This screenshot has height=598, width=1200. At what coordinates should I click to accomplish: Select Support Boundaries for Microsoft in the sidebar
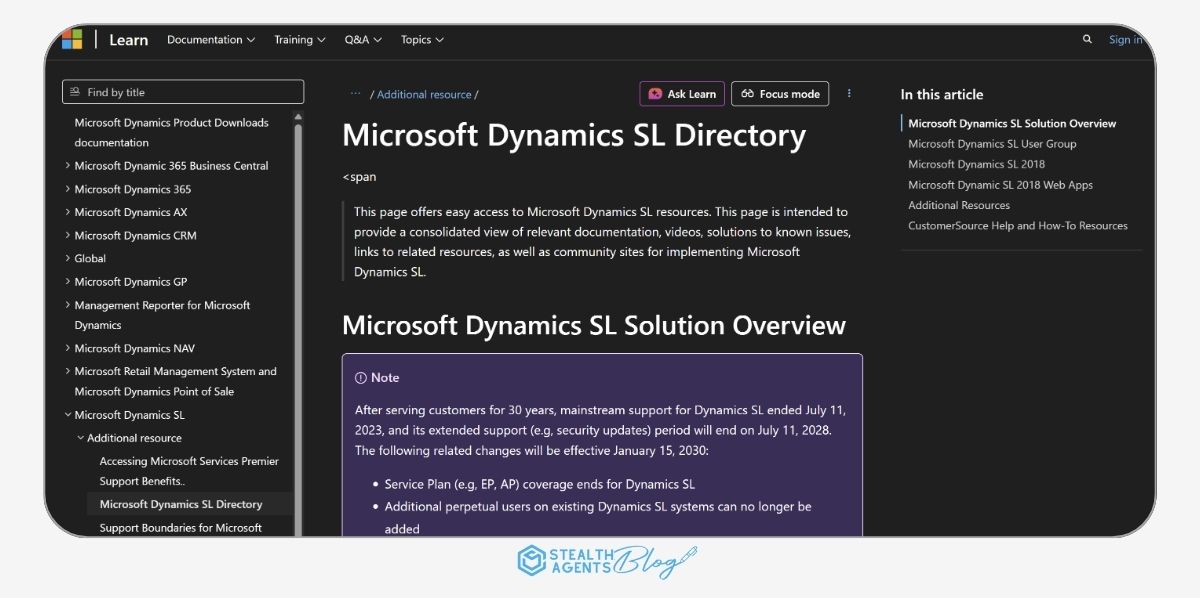181,527
